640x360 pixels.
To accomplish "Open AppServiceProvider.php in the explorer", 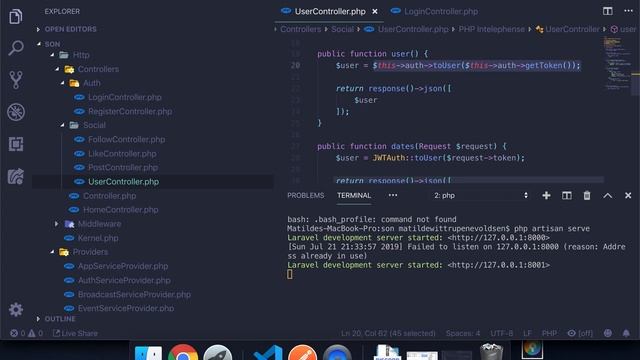I will pos(123,266).
